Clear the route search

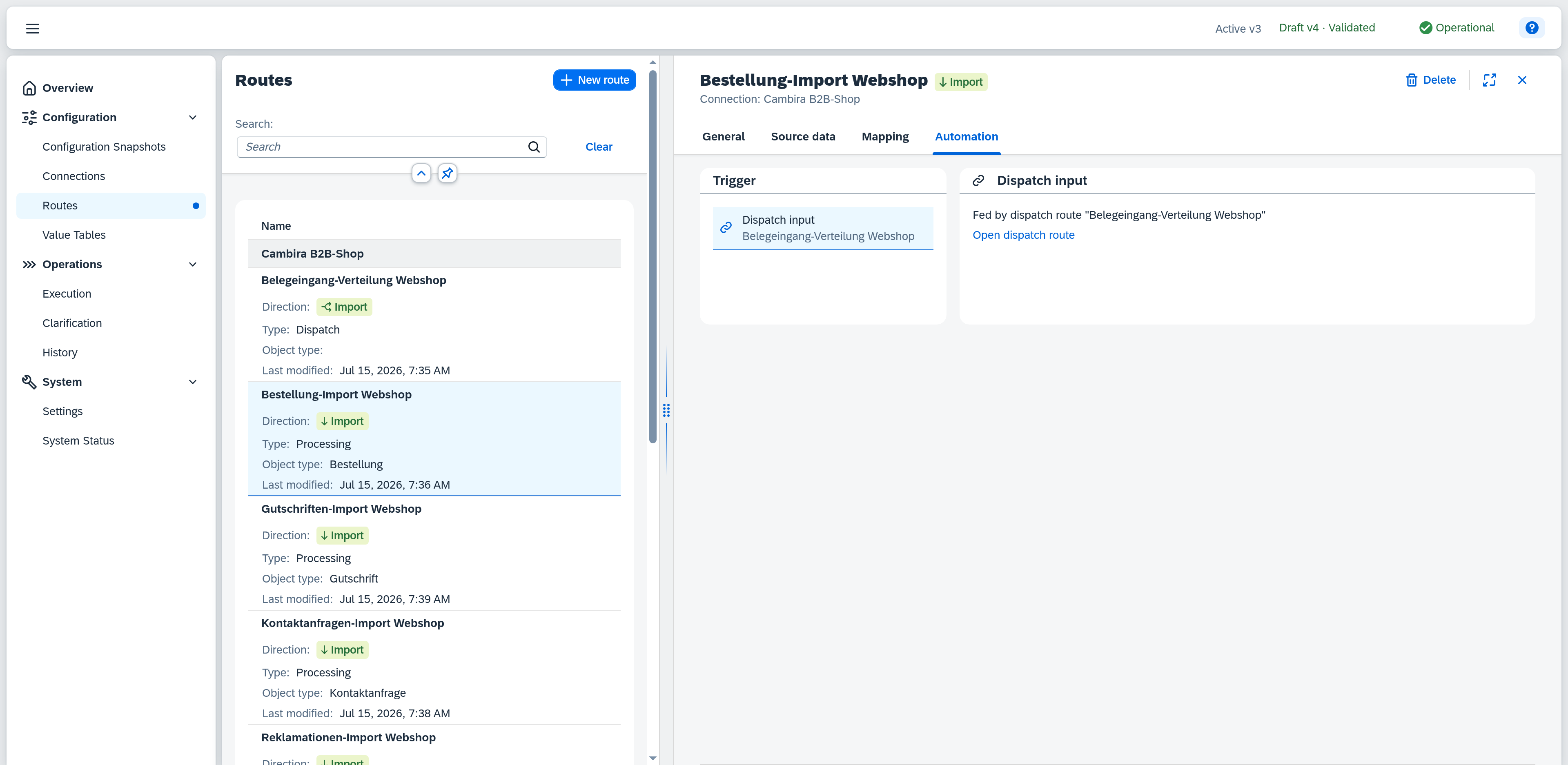click(x=598, y=147)
